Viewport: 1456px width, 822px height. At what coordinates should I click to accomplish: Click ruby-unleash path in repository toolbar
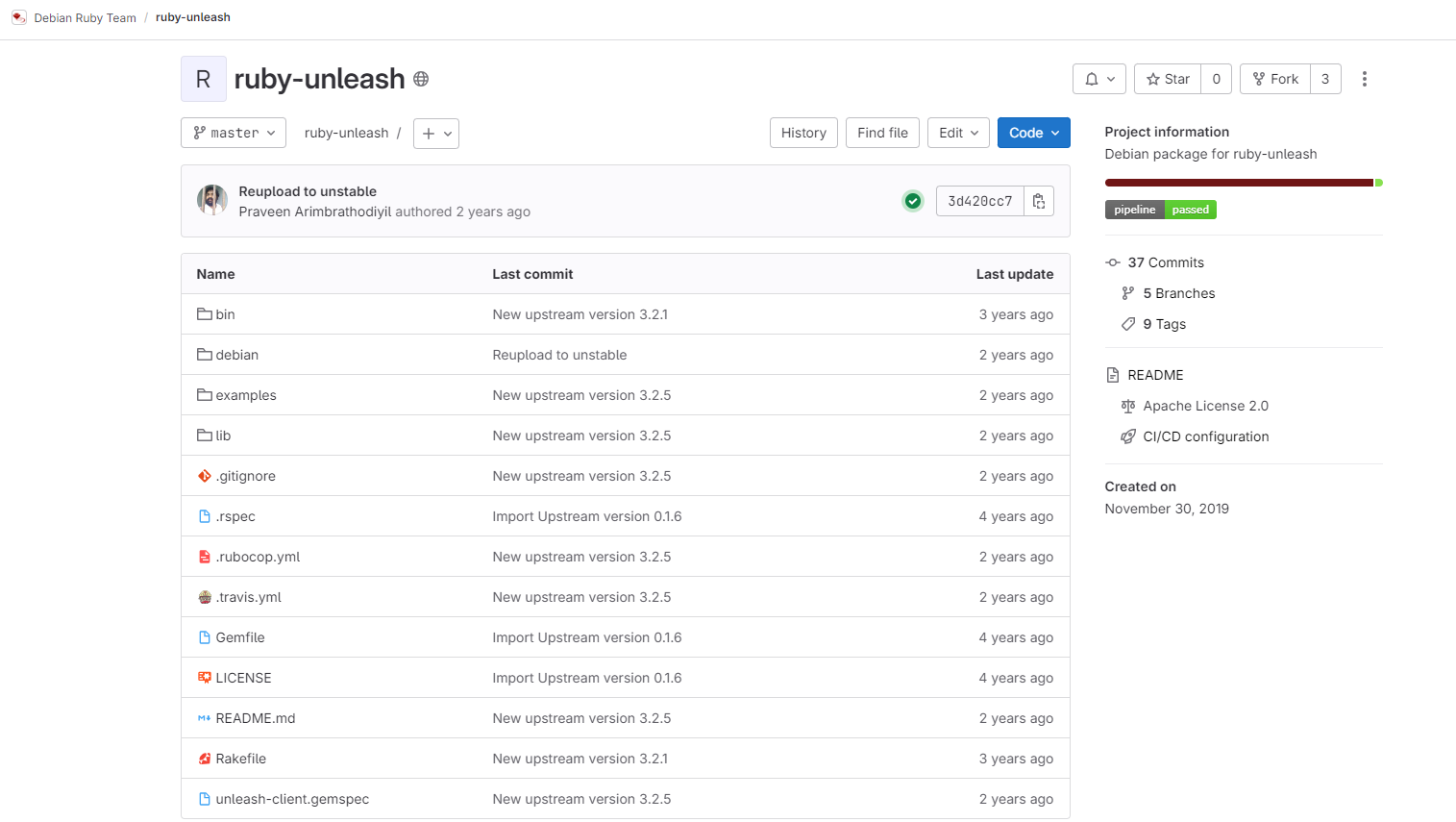346,133
